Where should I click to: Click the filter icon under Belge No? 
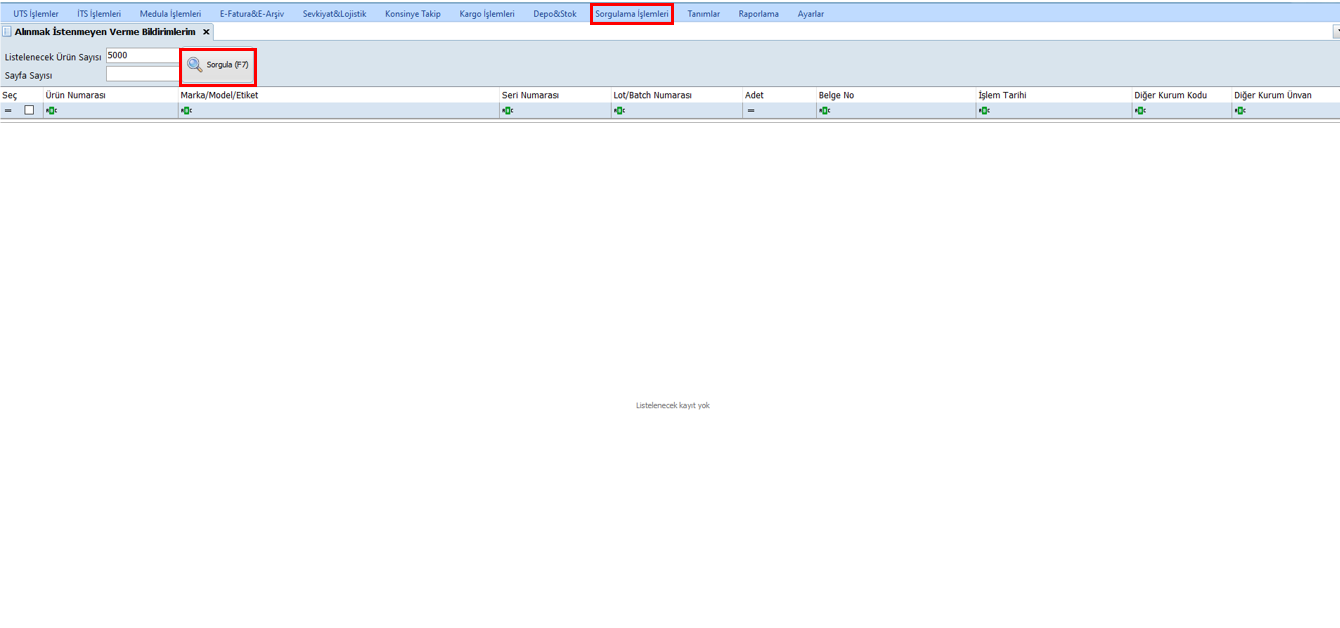point(824,111)
